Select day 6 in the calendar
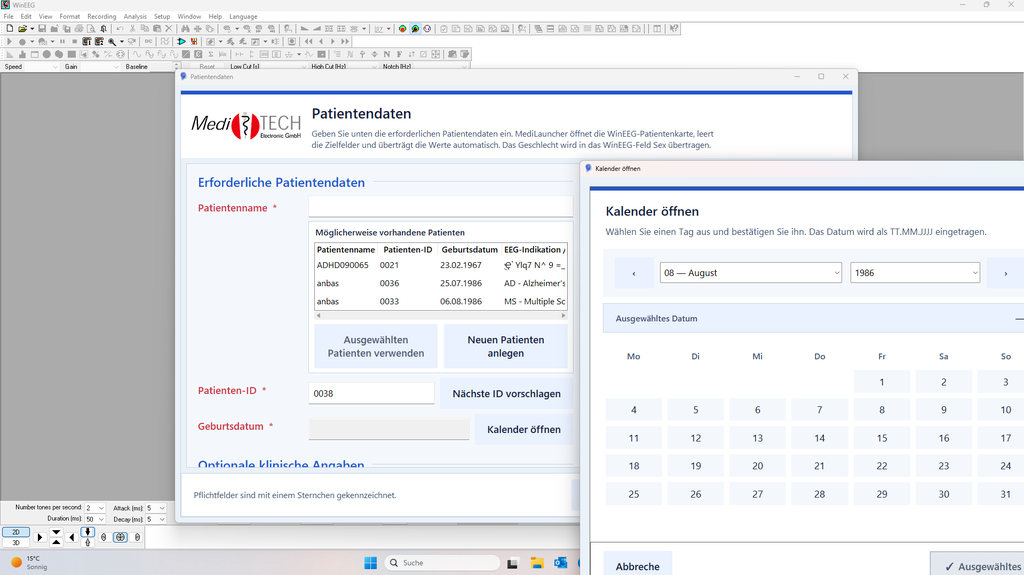Image resolution: width=1024 pixels, height=575 pixels. [758, 410]
